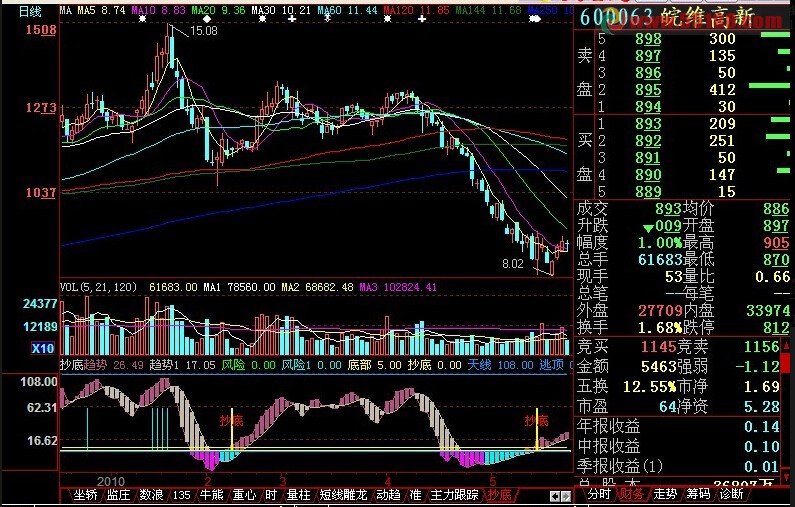This screenshot has width=795, height=507.
Task: Click the plus marker below 11.85 value
Action: coord(422,19)
